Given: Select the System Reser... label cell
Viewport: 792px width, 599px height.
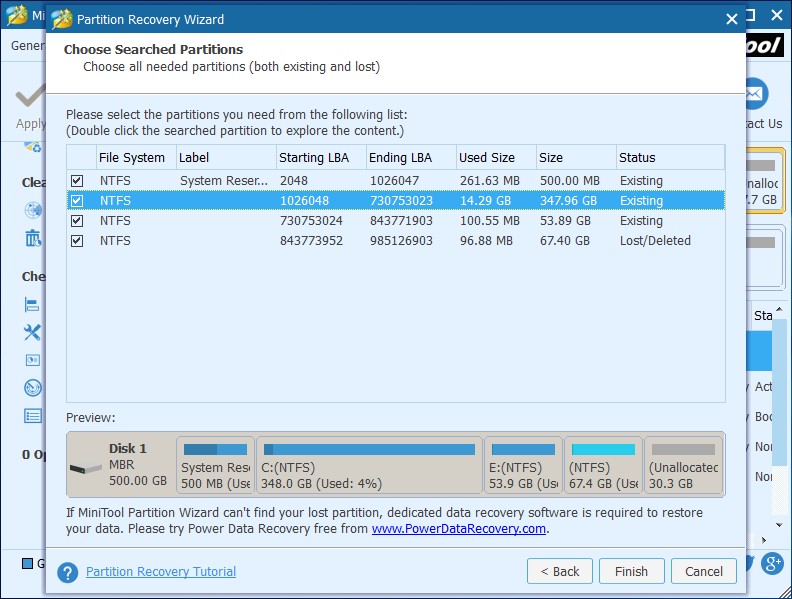Looking at the screenshot, I should pos(224,181).
